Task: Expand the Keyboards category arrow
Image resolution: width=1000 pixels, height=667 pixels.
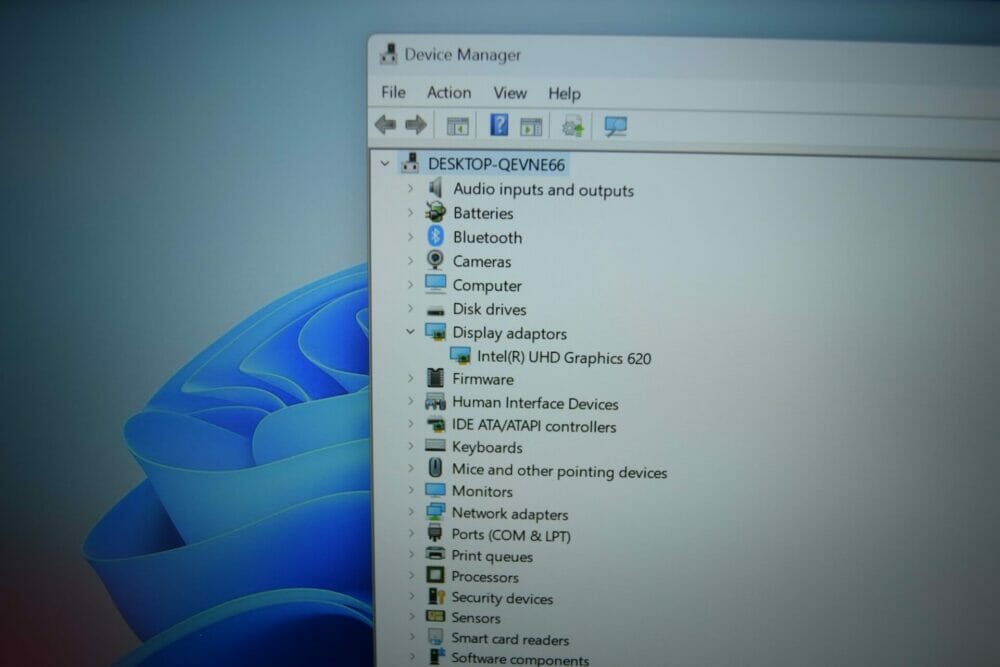Action: point(411,446)
